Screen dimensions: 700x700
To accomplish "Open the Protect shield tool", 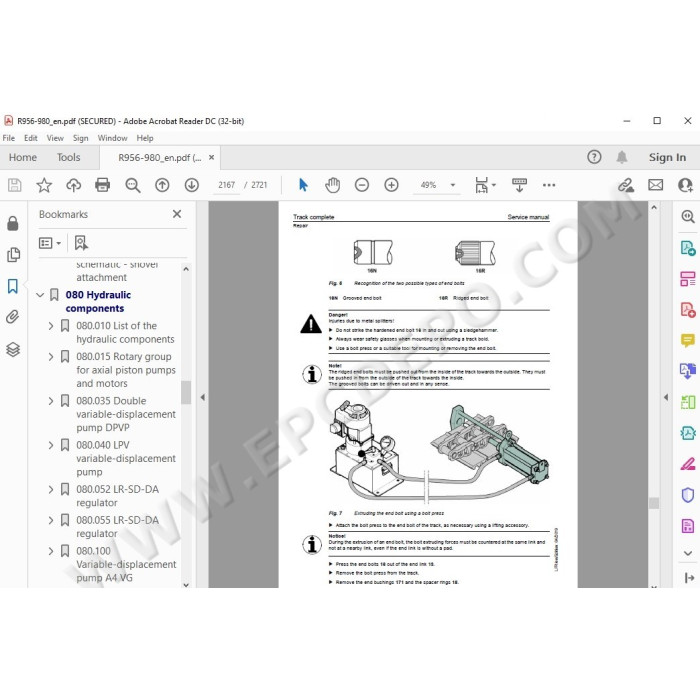I will [x=688, y=495].
